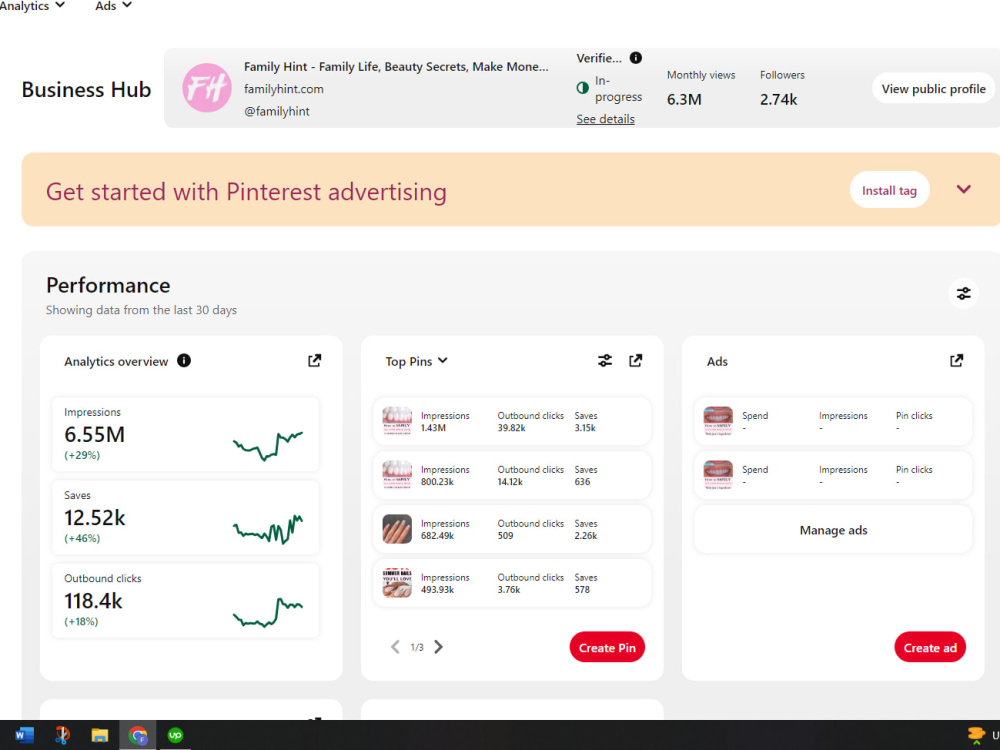Click the Impressions 6.55M card
The image size is (1000, 750).
click(x=186, y=434)
